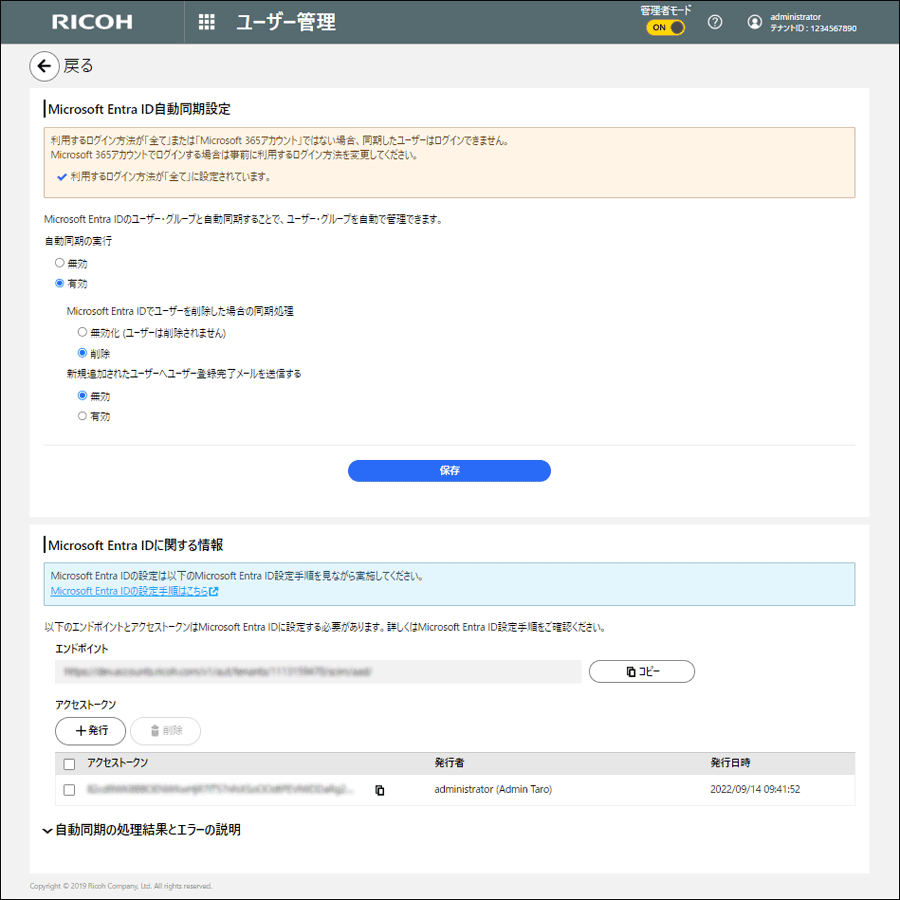900x900 pixels.
Task: Click the ユーザー管理 page title
Action: point(286,22)
